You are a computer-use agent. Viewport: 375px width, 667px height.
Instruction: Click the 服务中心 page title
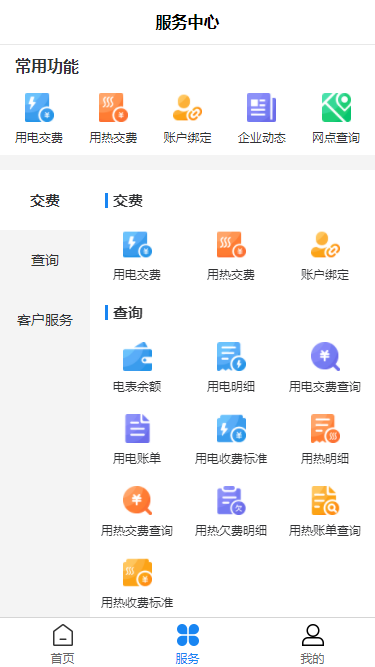[187, 22]
